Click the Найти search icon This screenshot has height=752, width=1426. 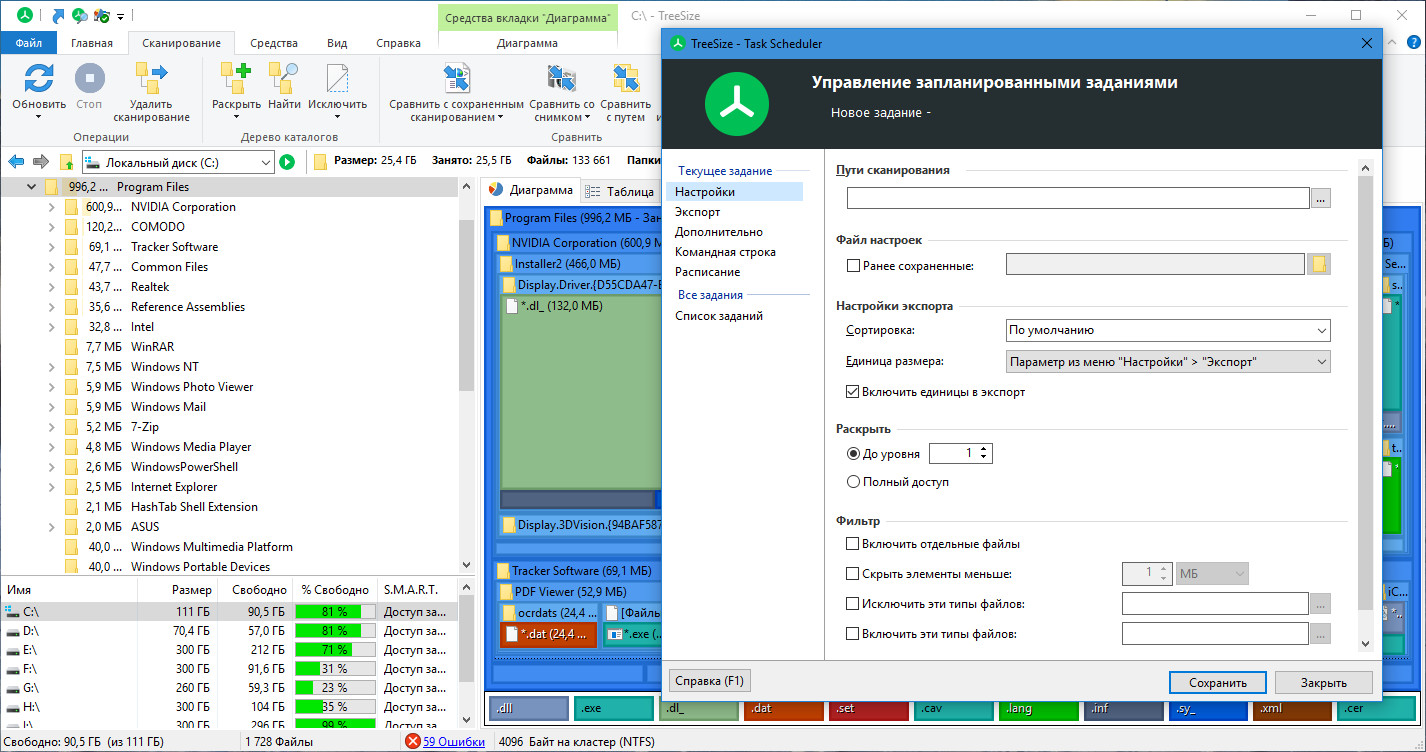tap(284, 78)
